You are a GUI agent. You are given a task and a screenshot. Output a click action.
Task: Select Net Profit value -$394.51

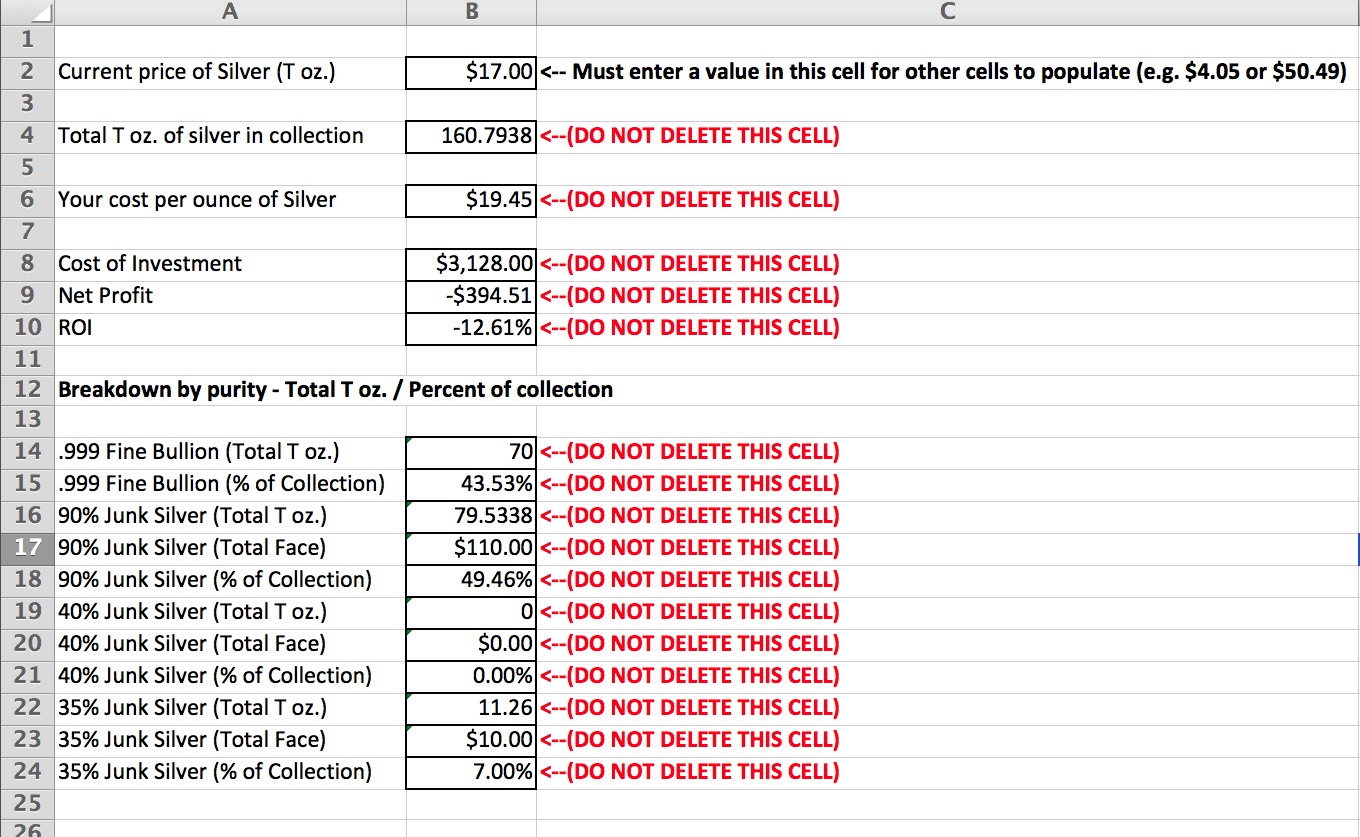(471, 296)
